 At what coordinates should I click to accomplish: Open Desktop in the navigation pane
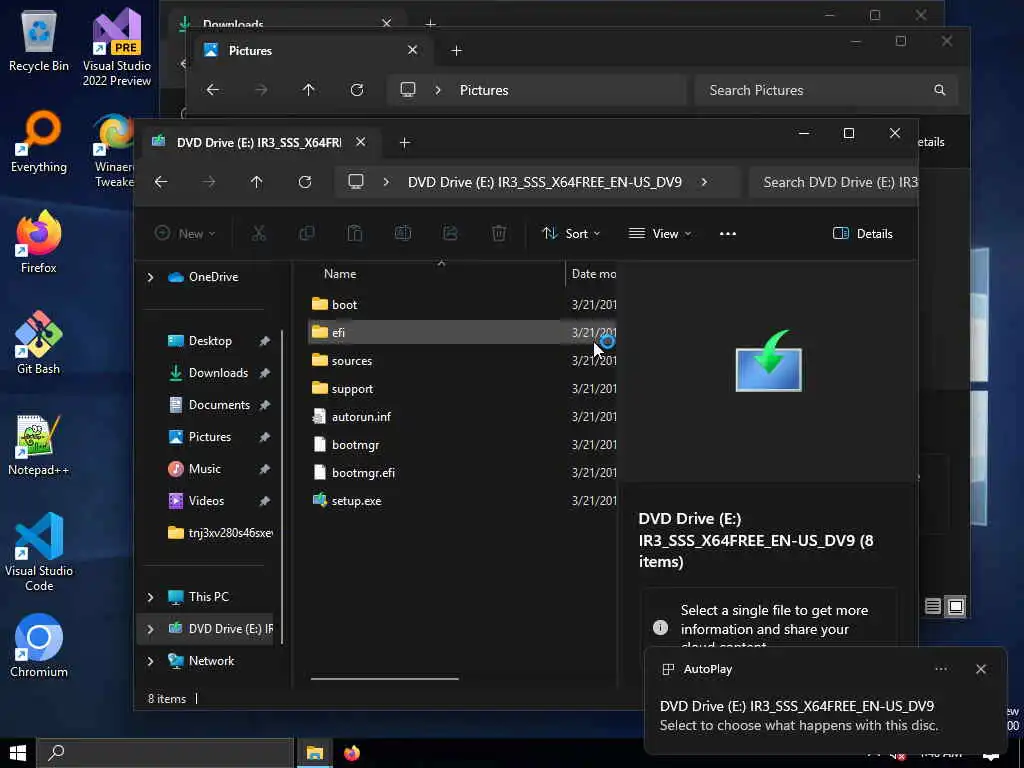tap(210, 341)
